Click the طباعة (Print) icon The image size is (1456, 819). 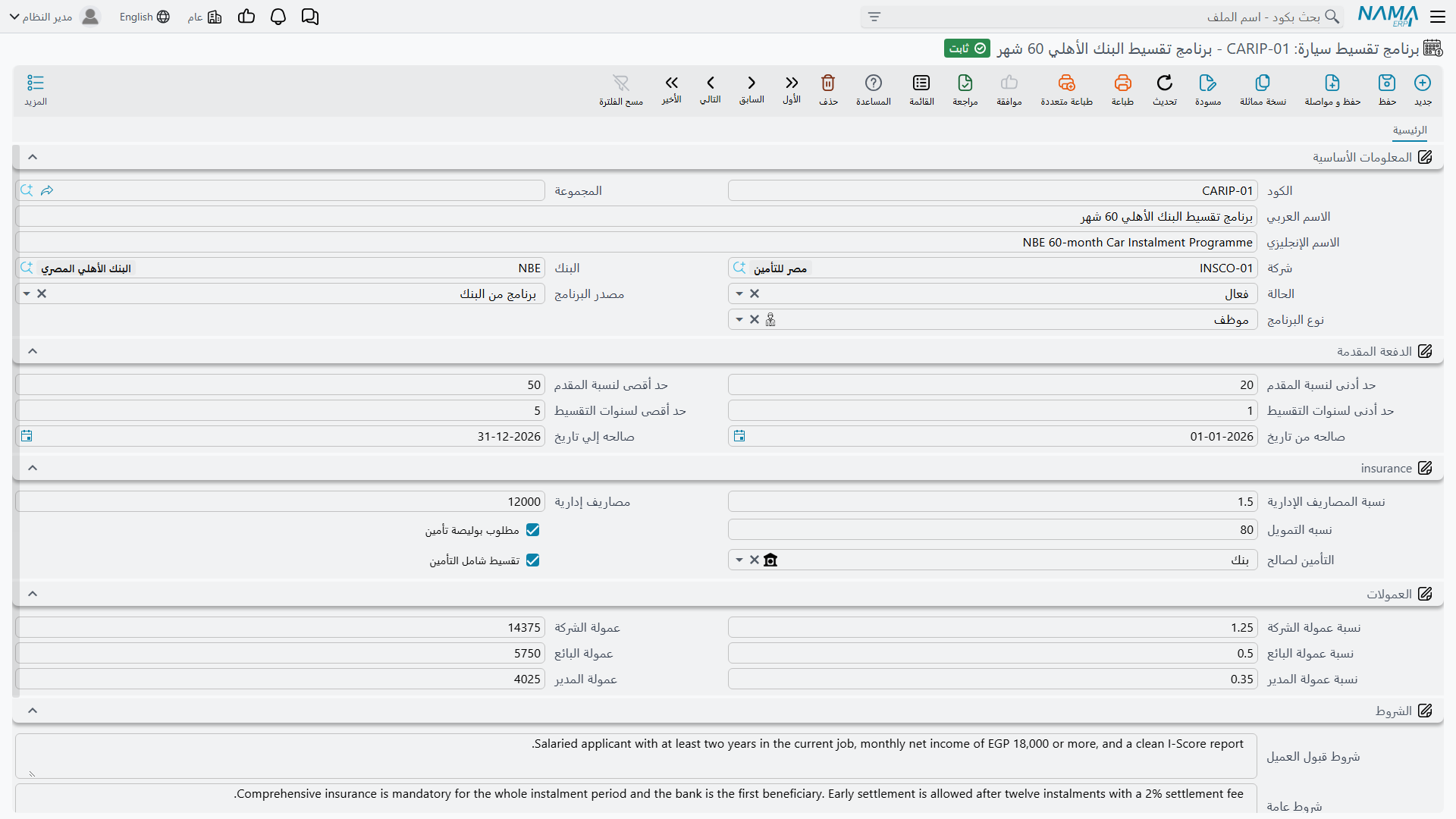1122,83
